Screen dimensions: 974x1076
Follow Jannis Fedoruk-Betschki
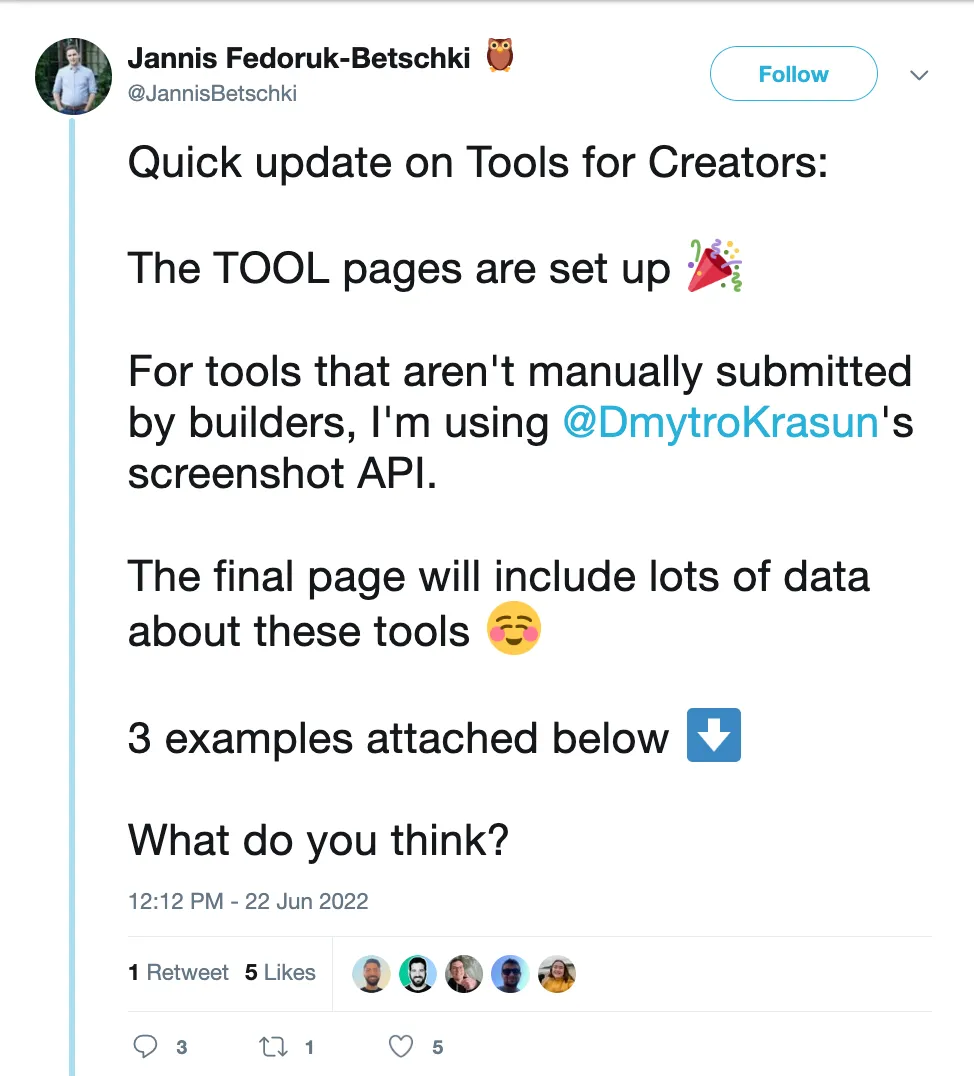[793, 74]
